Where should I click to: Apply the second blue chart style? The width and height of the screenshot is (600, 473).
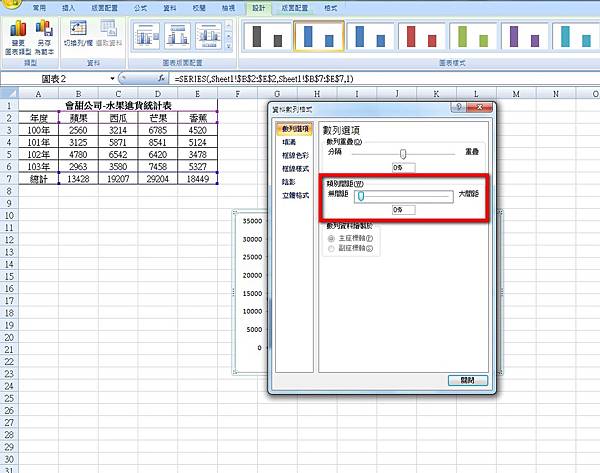[370, 36]
